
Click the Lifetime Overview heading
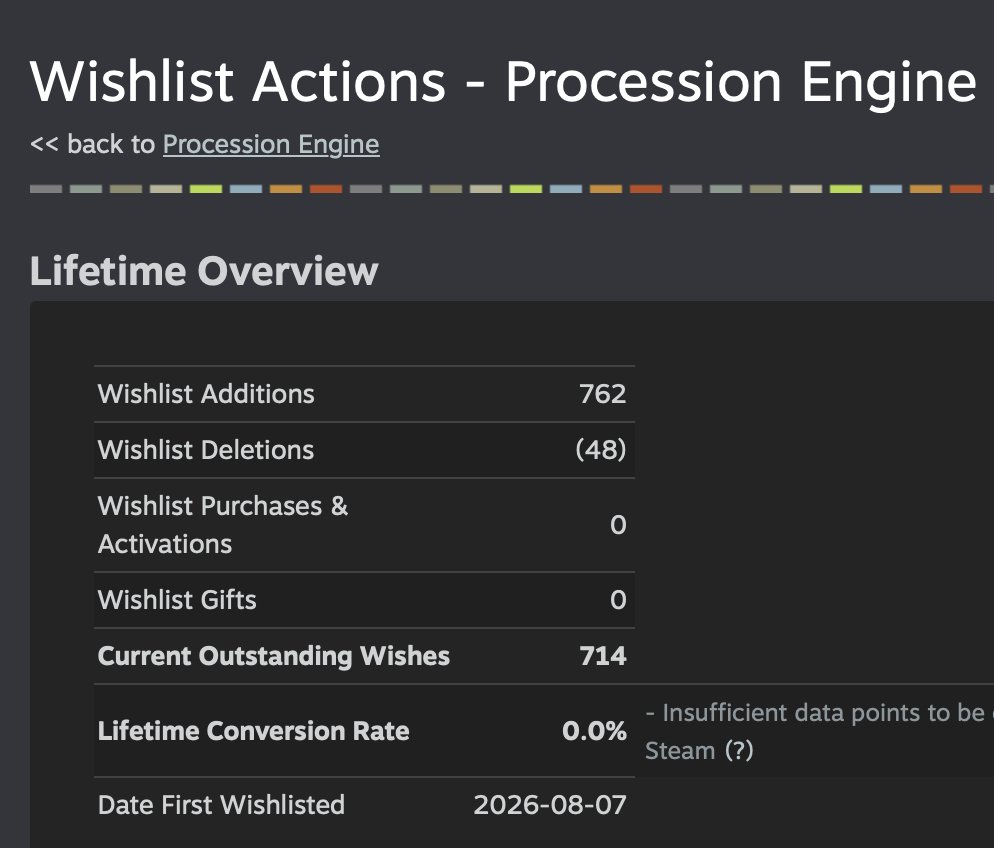(204, 271)
